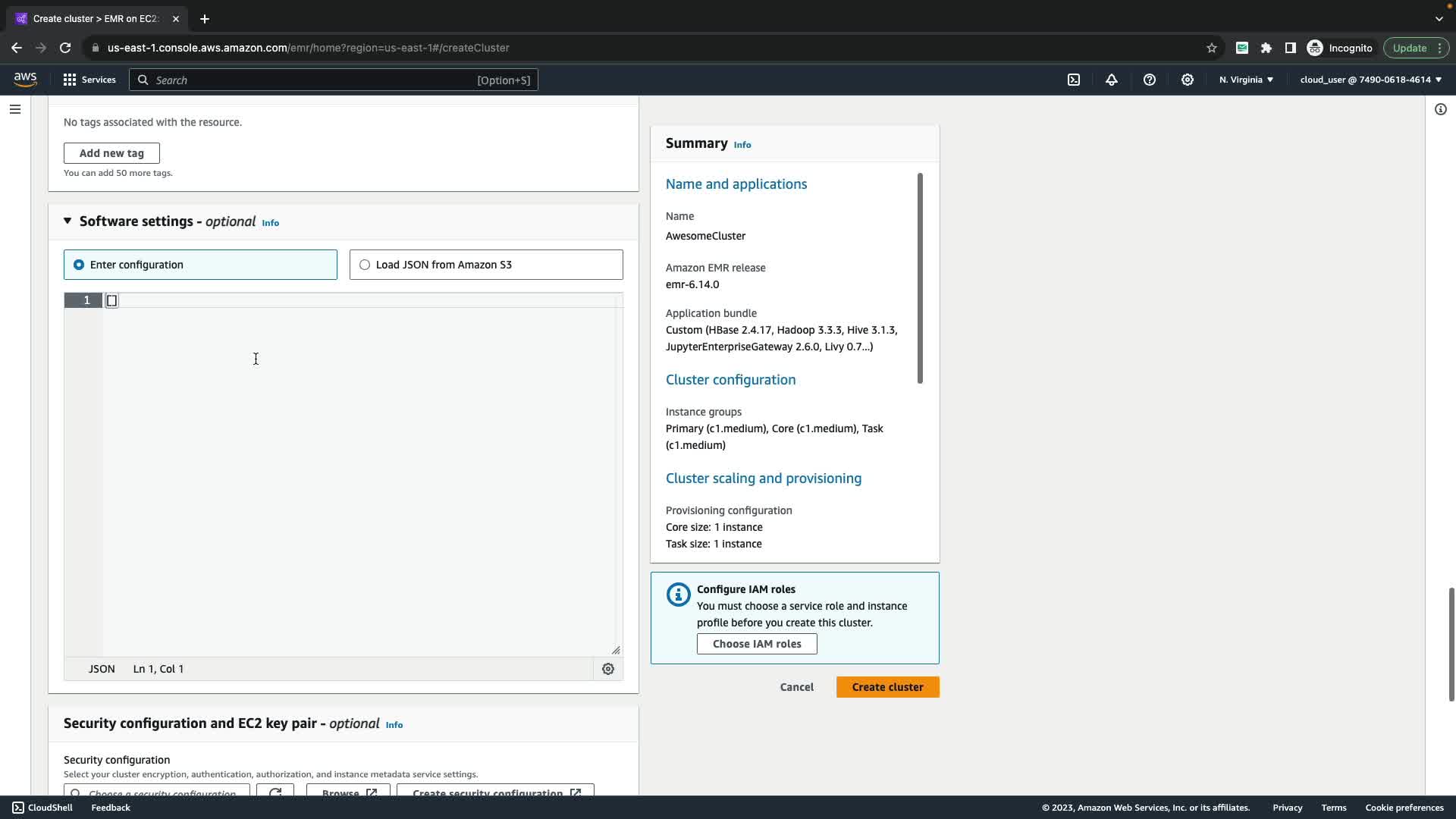Open the notifications bell icon
The width and height of the screenshot is (1456, 819).
point(1112,80)
